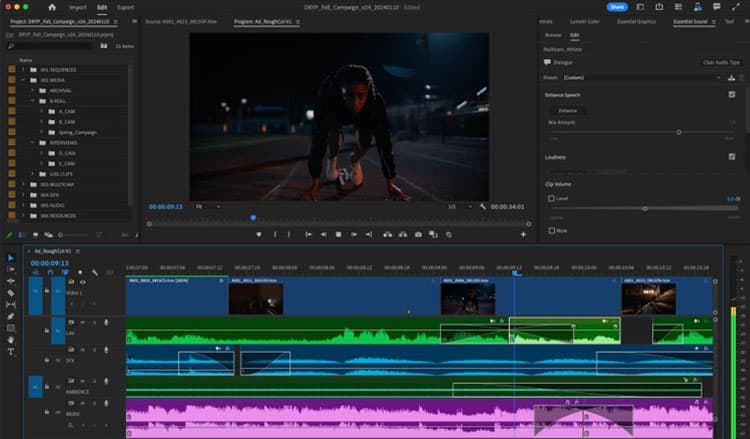Click the Lift button in Program monitor
Viewport: 750px width, 439px height.
[x=387, y=234]
